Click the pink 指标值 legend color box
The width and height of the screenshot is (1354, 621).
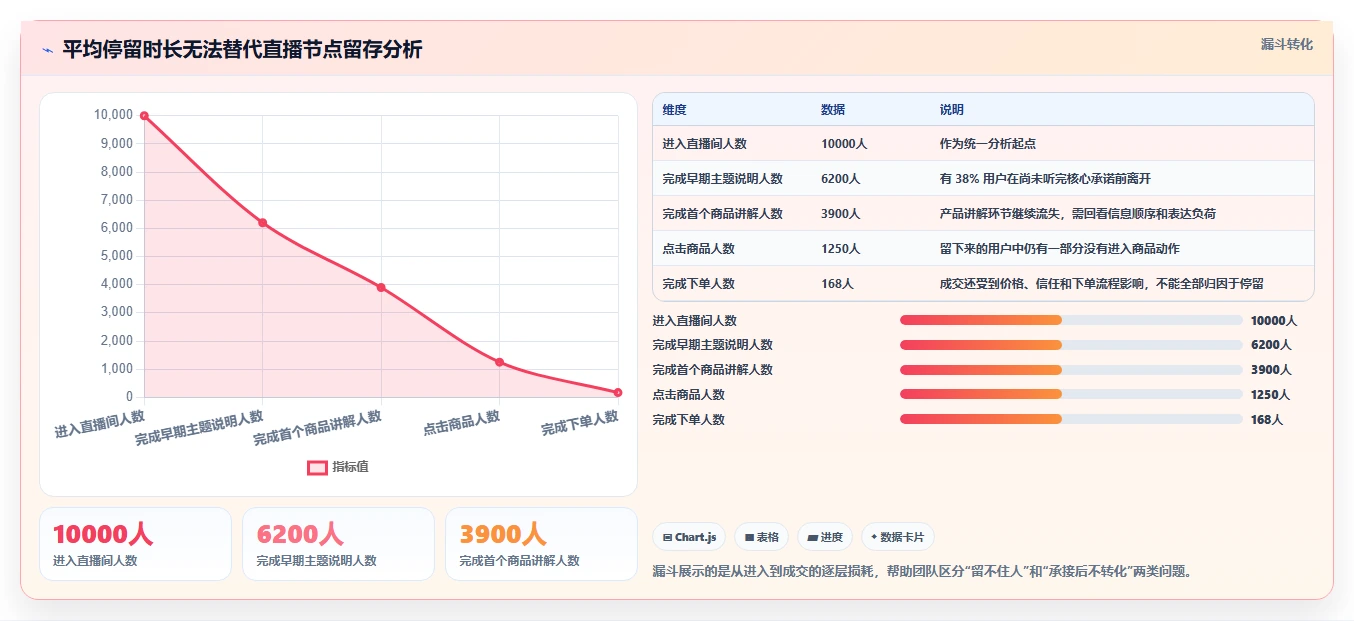click(317, 467)
